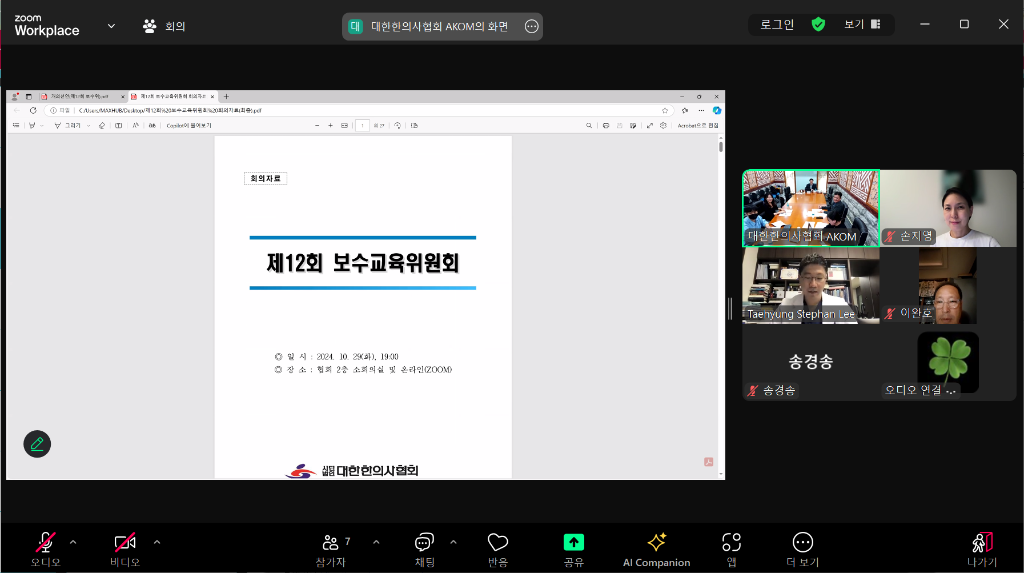Open PDF table of contents icon

(x=16, y=125)
